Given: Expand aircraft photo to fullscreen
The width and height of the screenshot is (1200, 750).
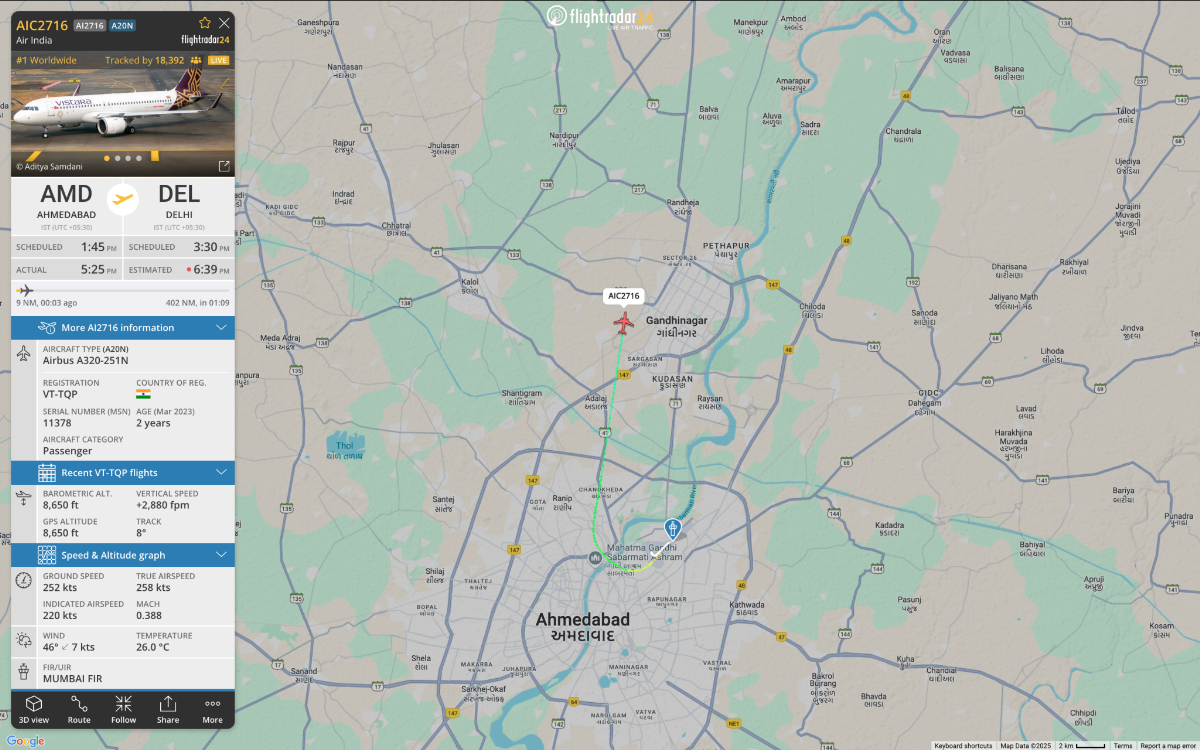Looking at the screenshot, I should 224,166.
